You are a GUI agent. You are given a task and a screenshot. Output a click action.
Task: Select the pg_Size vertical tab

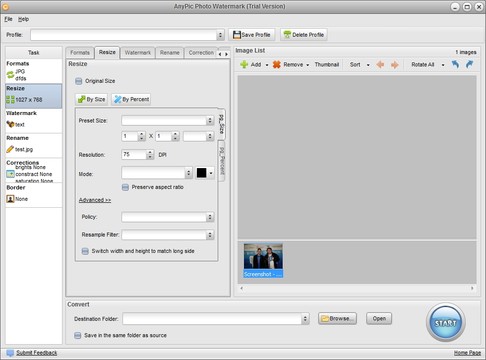pyautogui.click(x=221, y=124)
